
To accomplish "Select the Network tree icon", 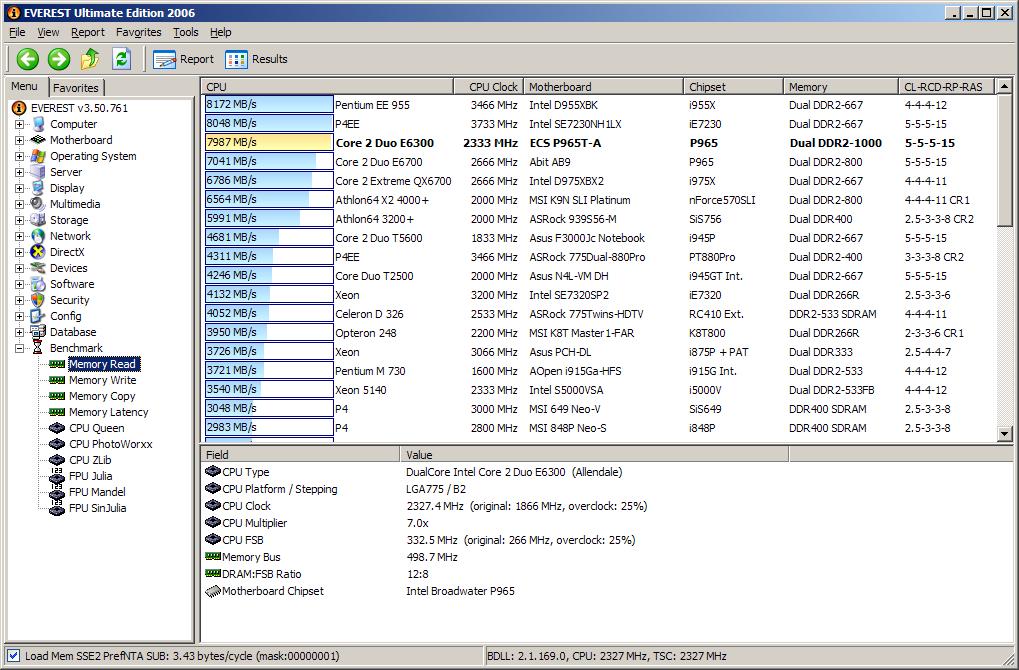I will pos(38,236).
